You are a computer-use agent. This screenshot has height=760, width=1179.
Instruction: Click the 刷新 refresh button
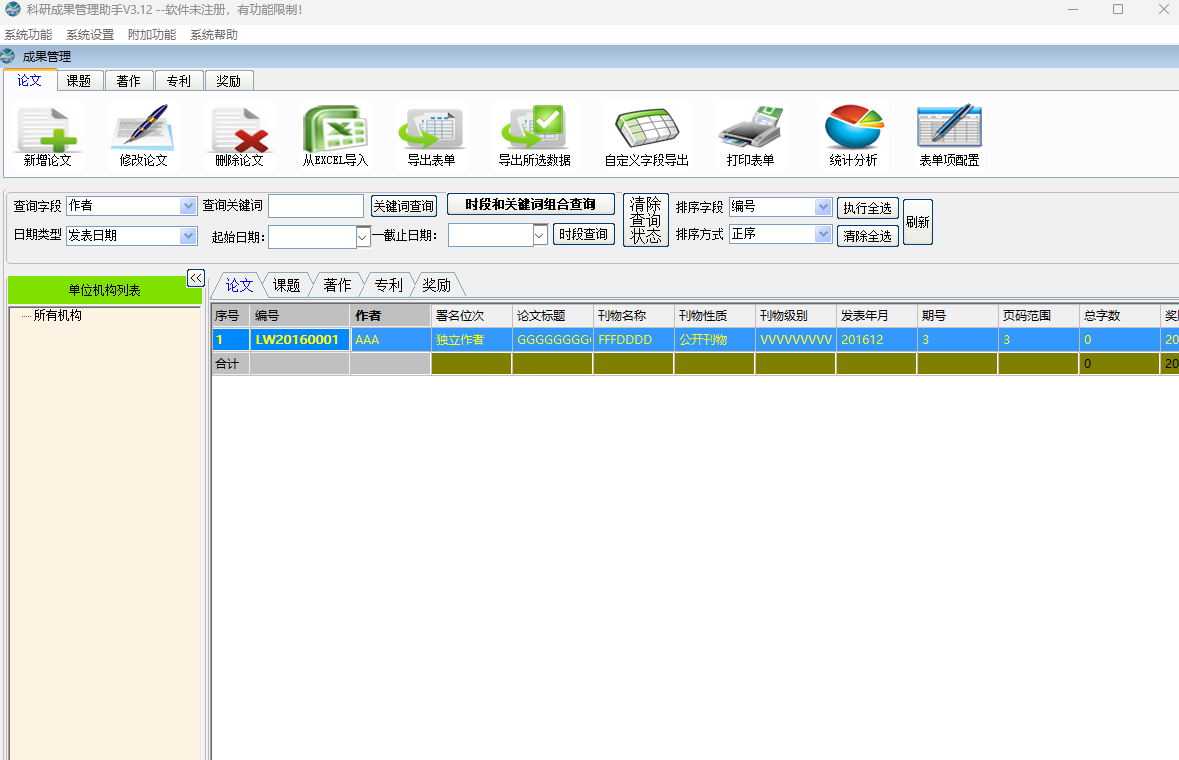point(918,222)
